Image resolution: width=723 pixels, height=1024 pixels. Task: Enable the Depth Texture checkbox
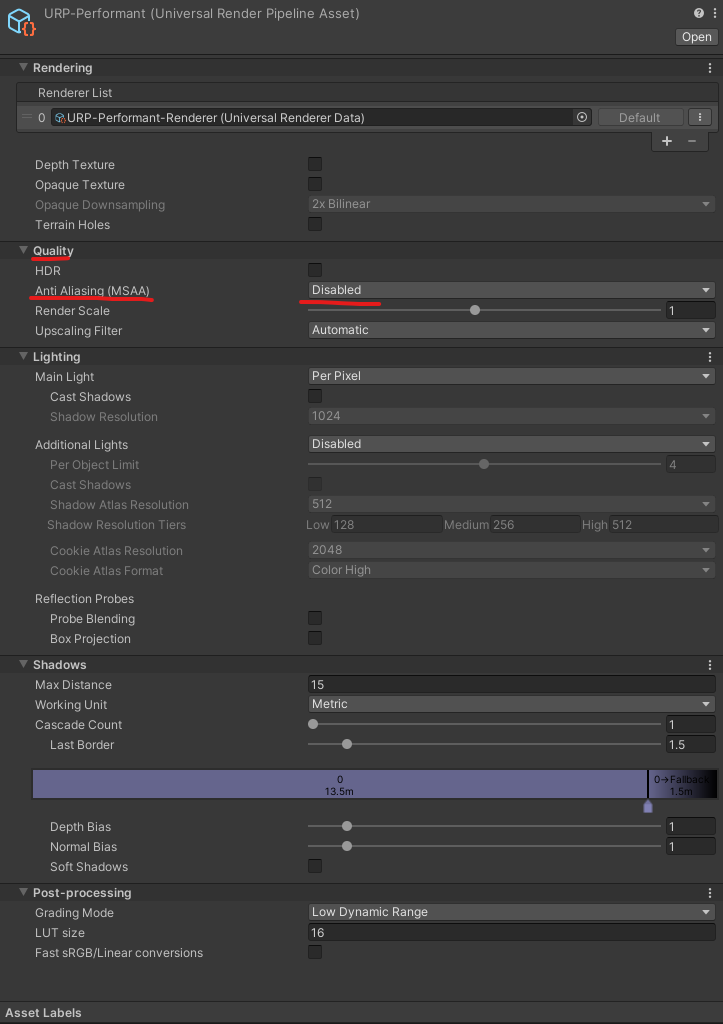pyautogui.click(x=314, y=163)
